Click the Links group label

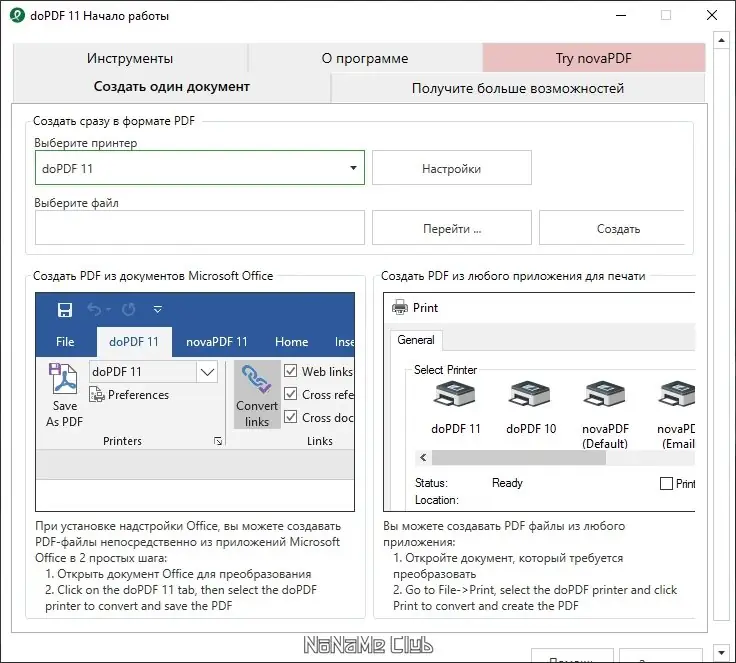320,441
